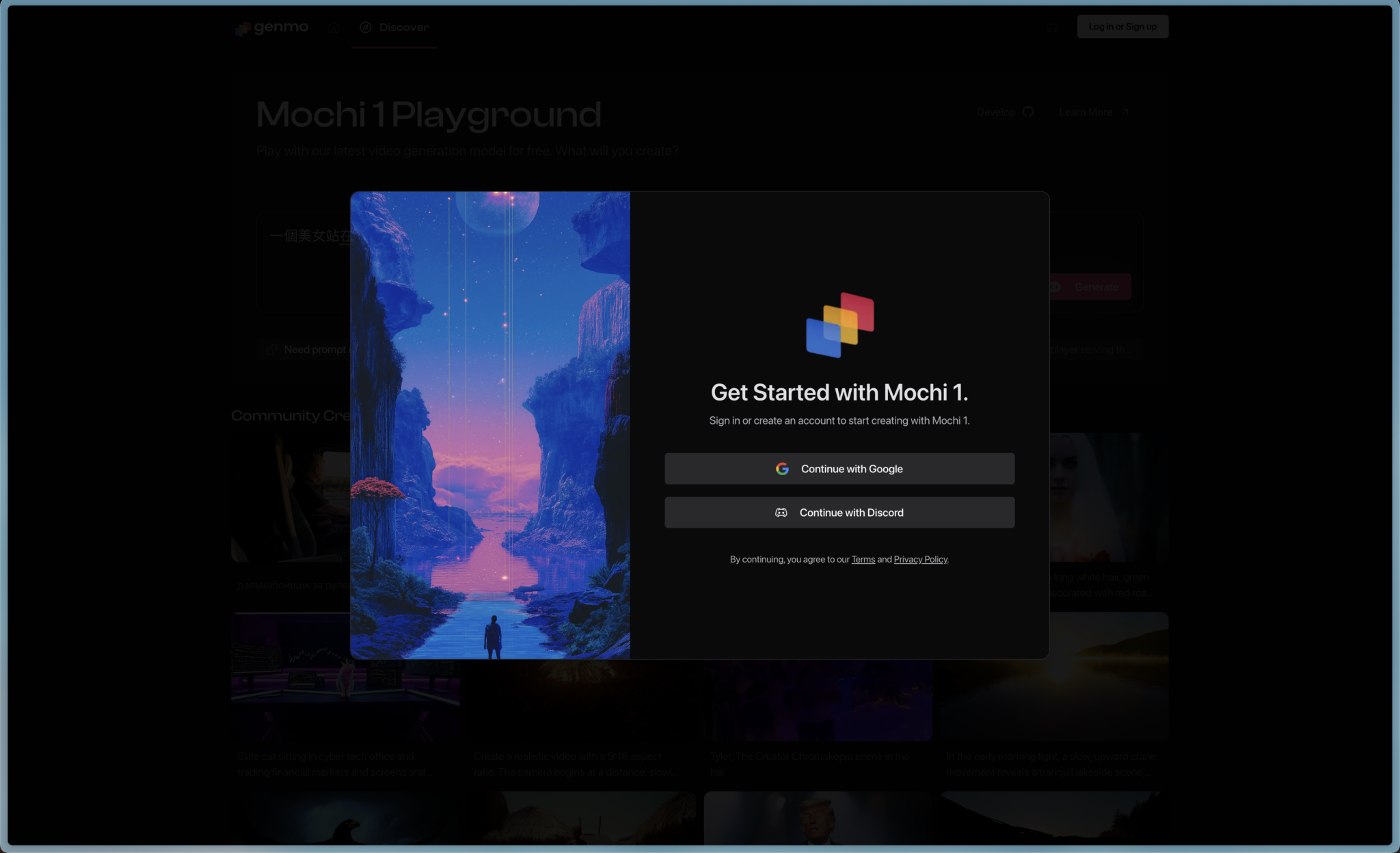
Task: Click the Discord icon inside the dialog button
Action: pyautogui.click(x=781, y=512)
